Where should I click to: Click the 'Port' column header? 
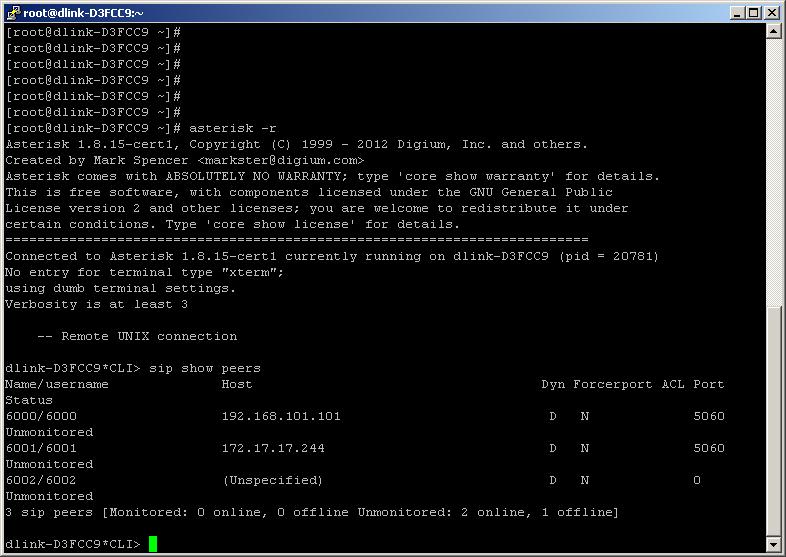coord(709,385)
